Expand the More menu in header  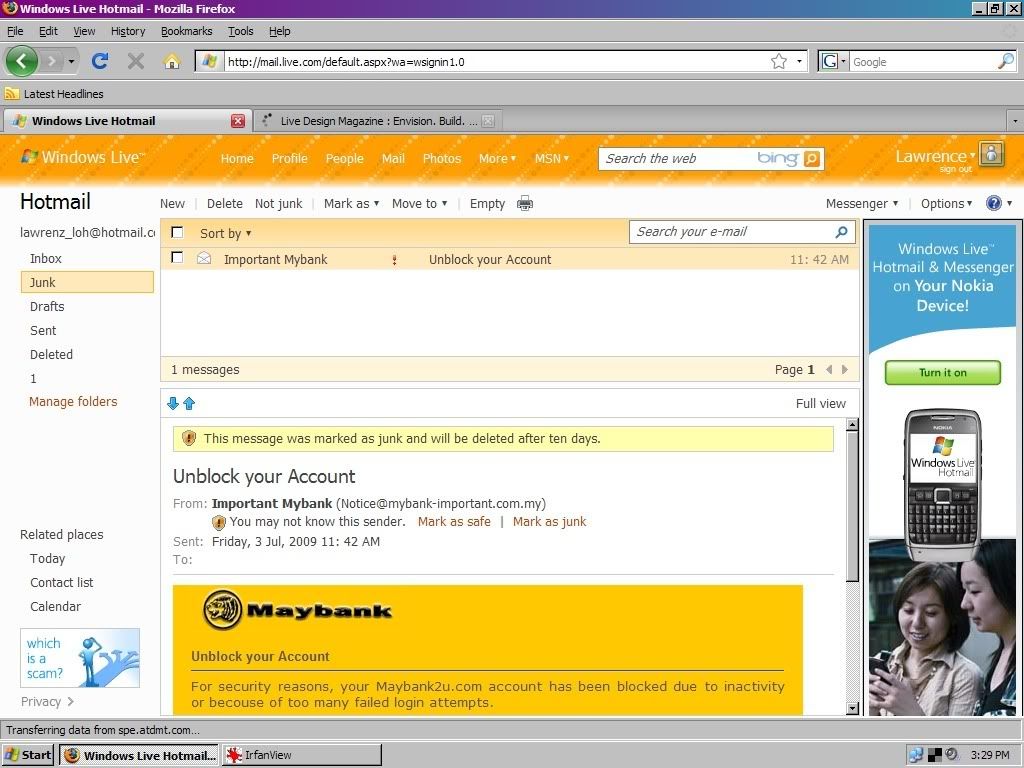pos(497,159)
